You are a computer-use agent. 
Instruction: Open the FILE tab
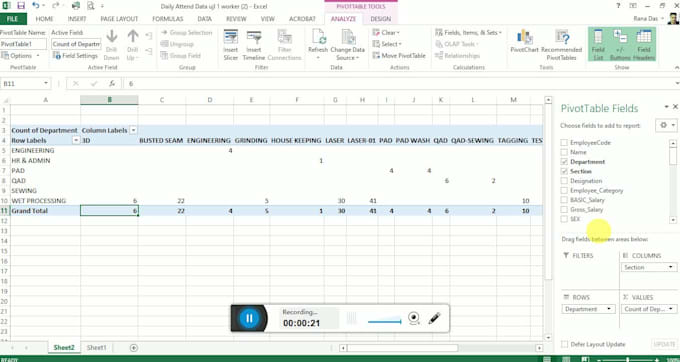coord(13,19)
